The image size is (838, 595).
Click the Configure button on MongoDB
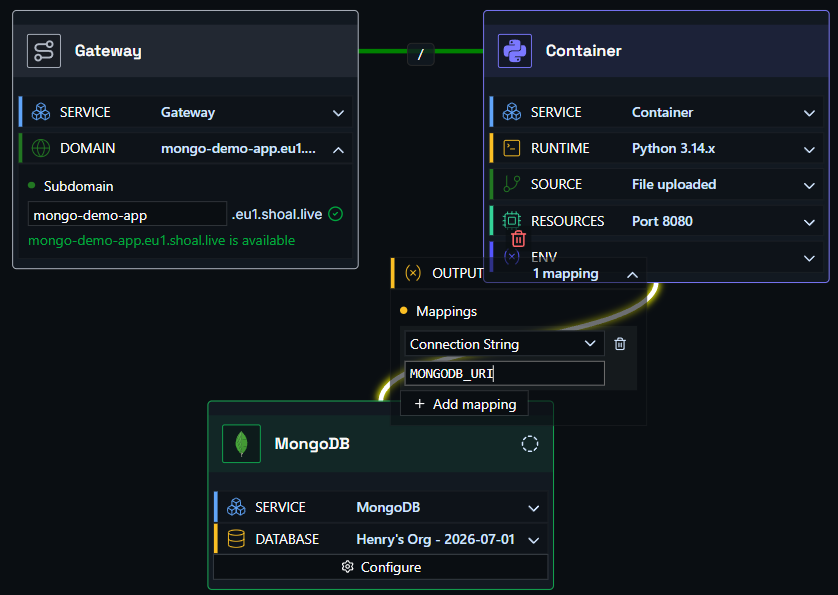click(x=381, y=567)
